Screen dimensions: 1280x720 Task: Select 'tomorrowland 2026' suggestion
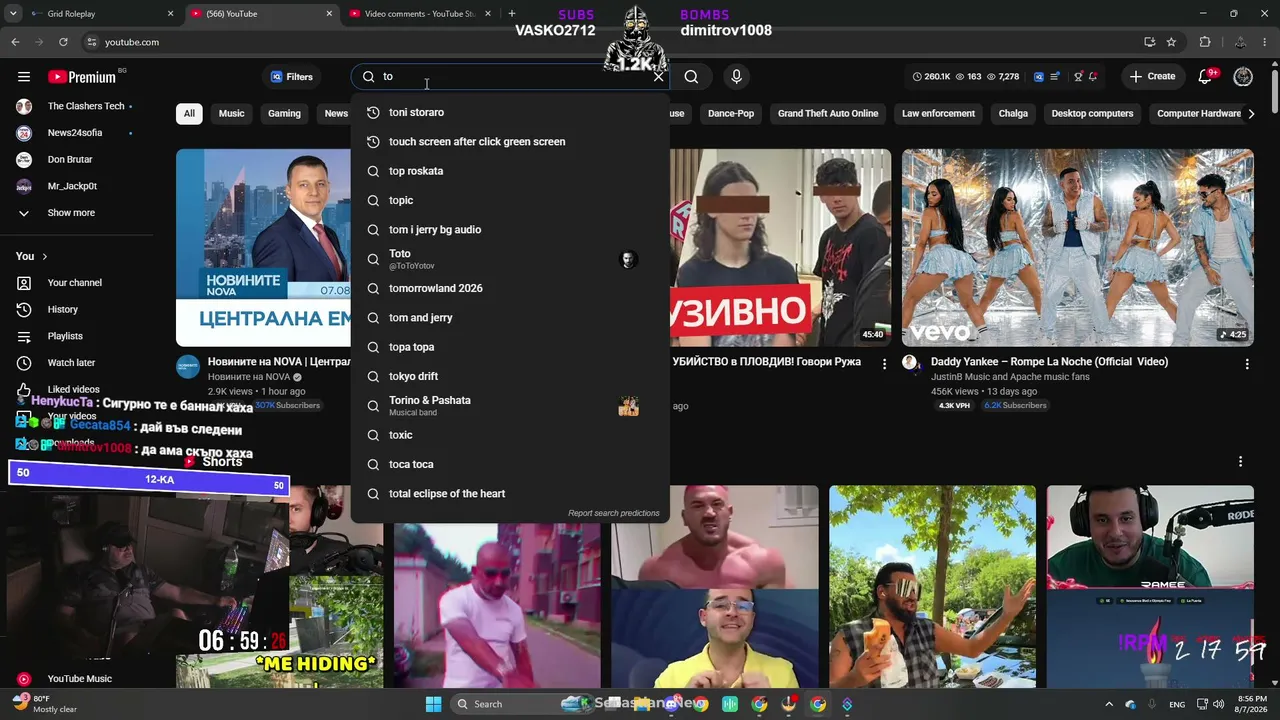[510, 288]
